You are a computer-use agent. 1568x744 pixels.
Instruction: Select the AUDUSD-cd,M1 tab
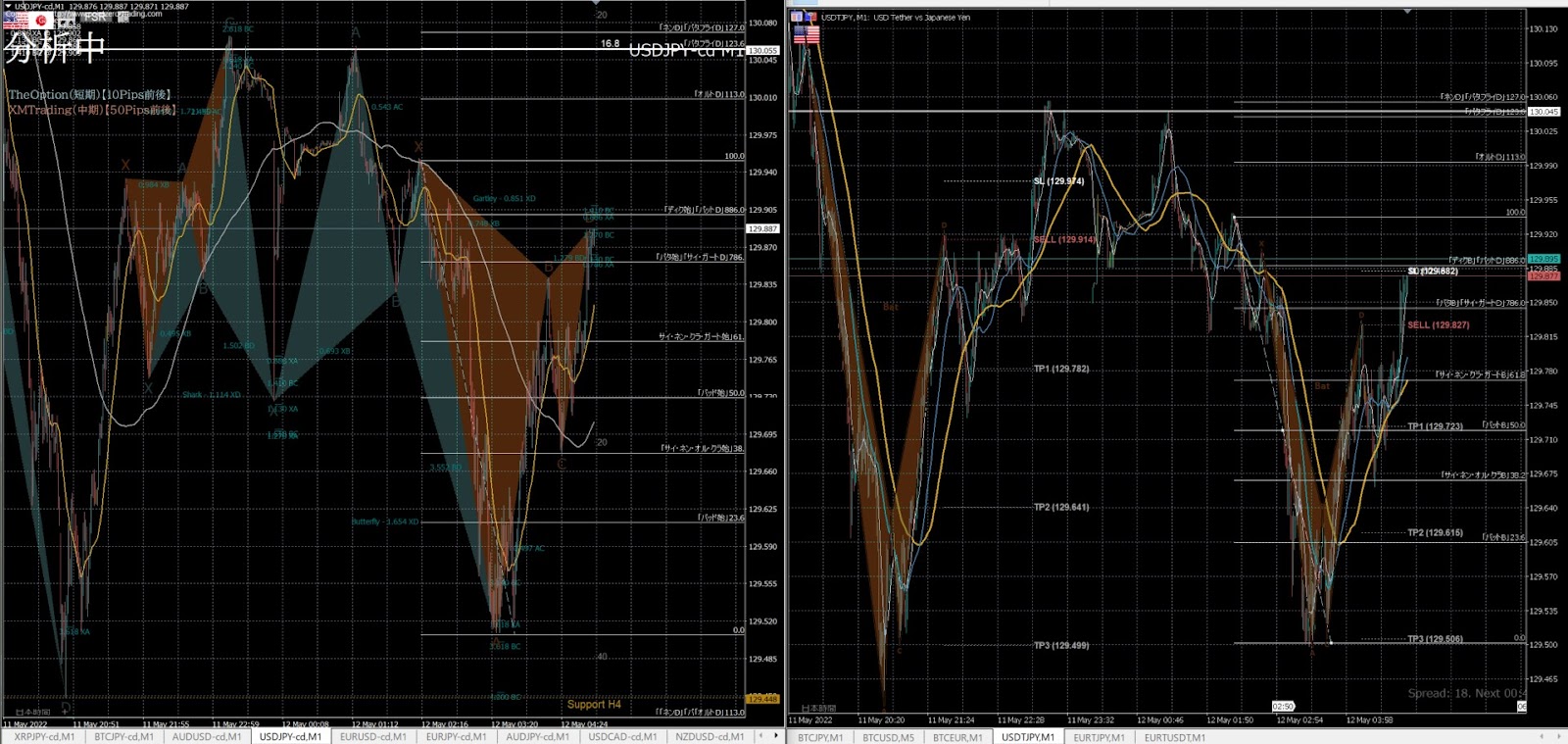pos(206,736)
